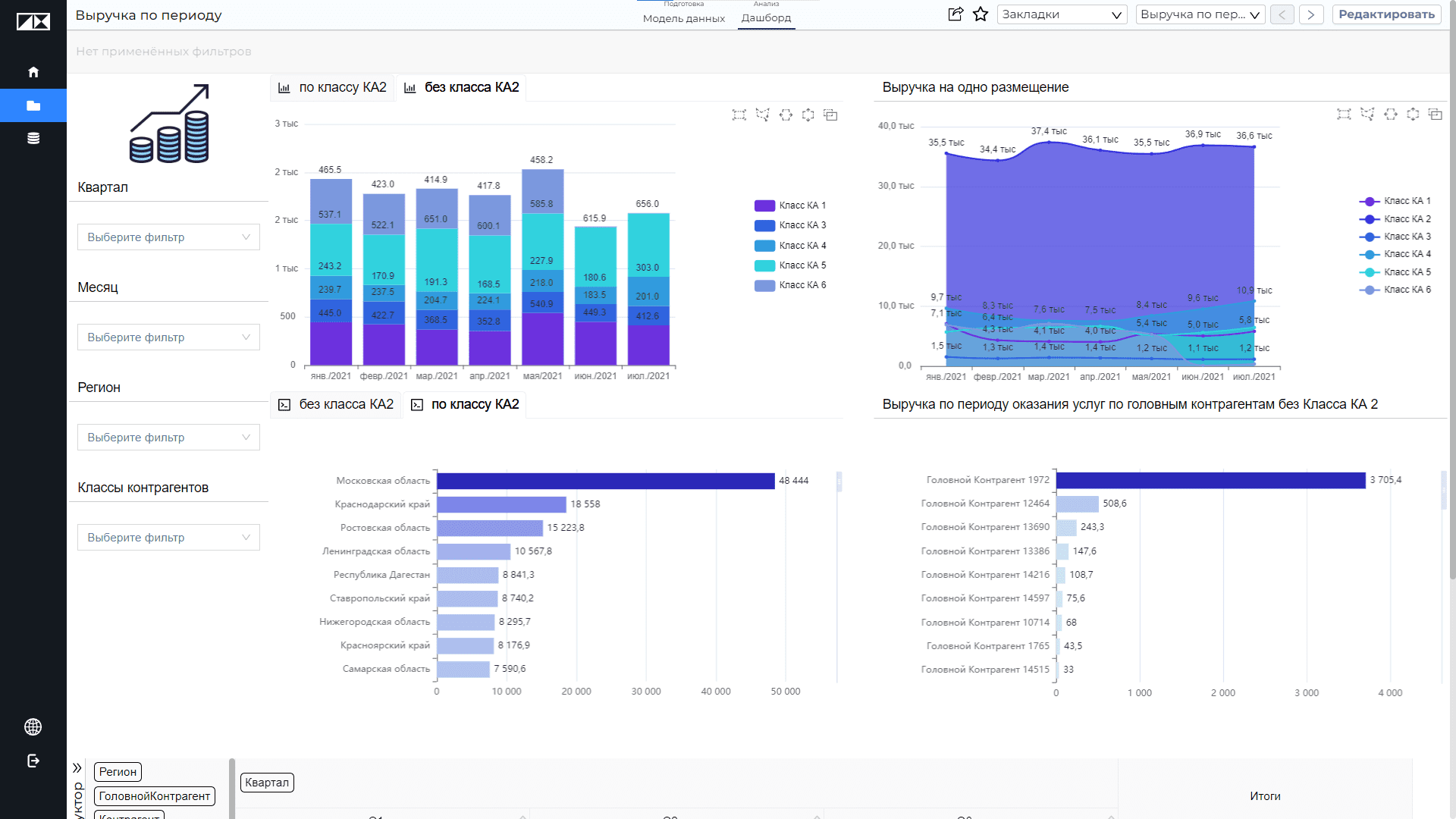
Task: Go to Home via the sidebar house icon
Action: point(33,72)
